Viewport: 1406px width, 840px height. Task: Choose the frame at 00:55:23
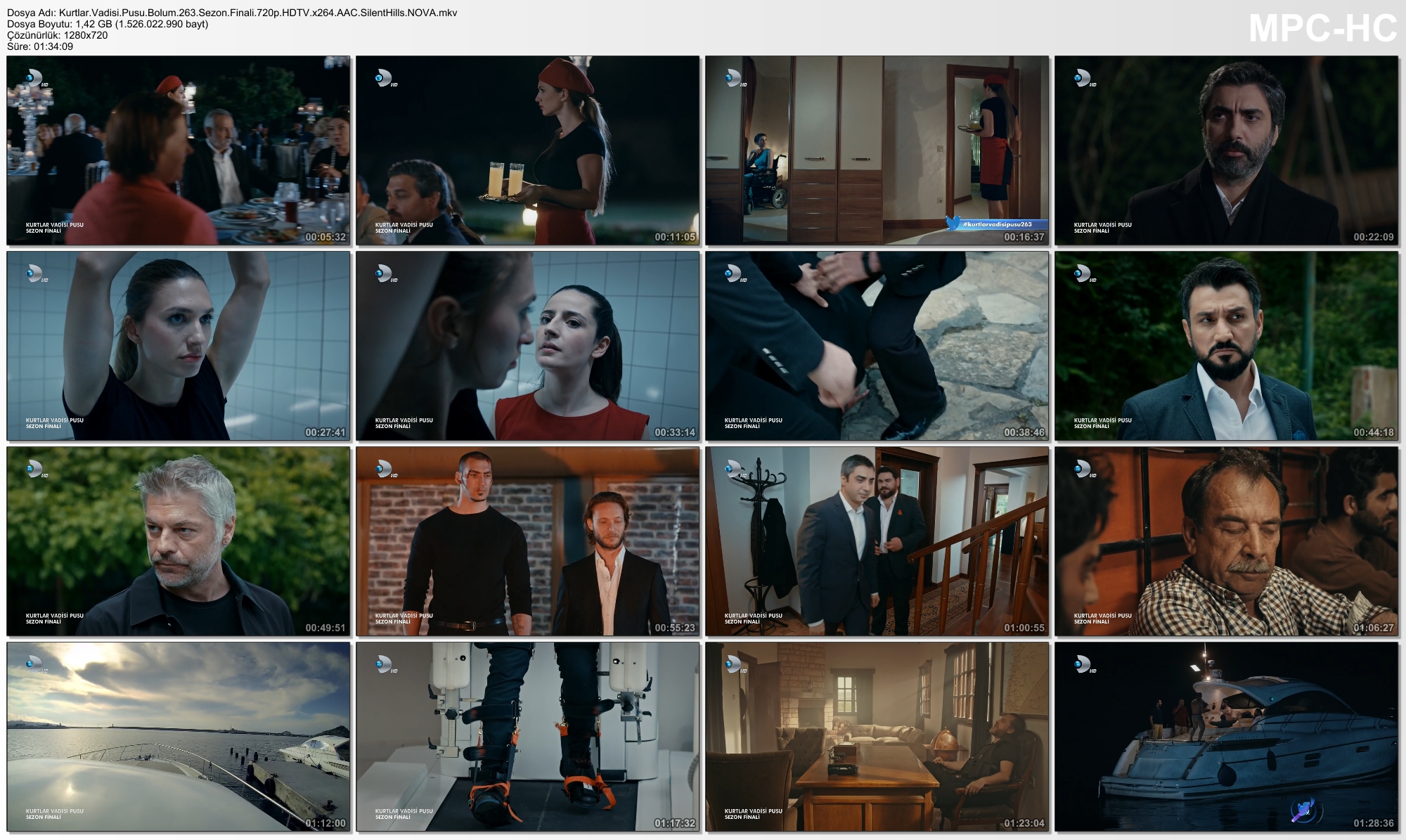tap(528, 541)
